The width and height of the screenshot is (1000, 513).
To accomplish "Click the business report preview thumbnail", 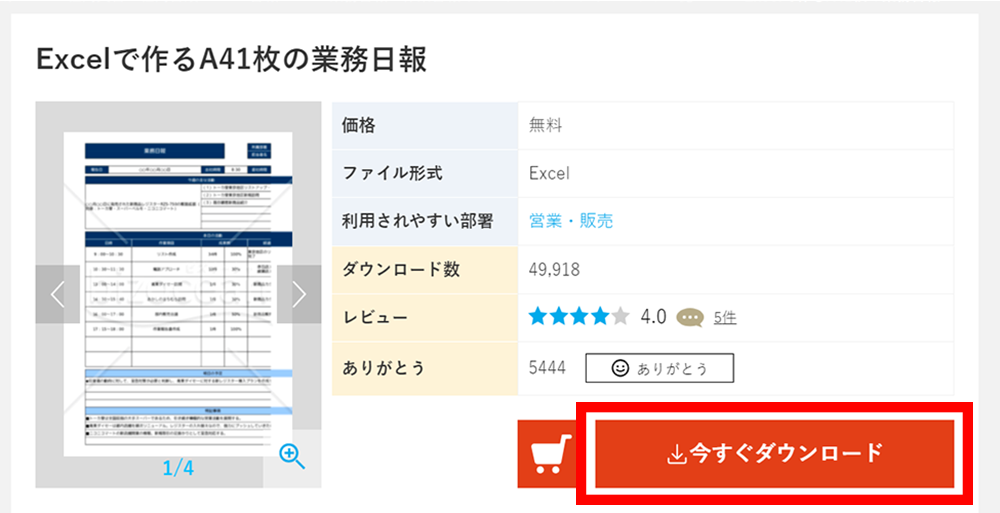I will 178,294.
